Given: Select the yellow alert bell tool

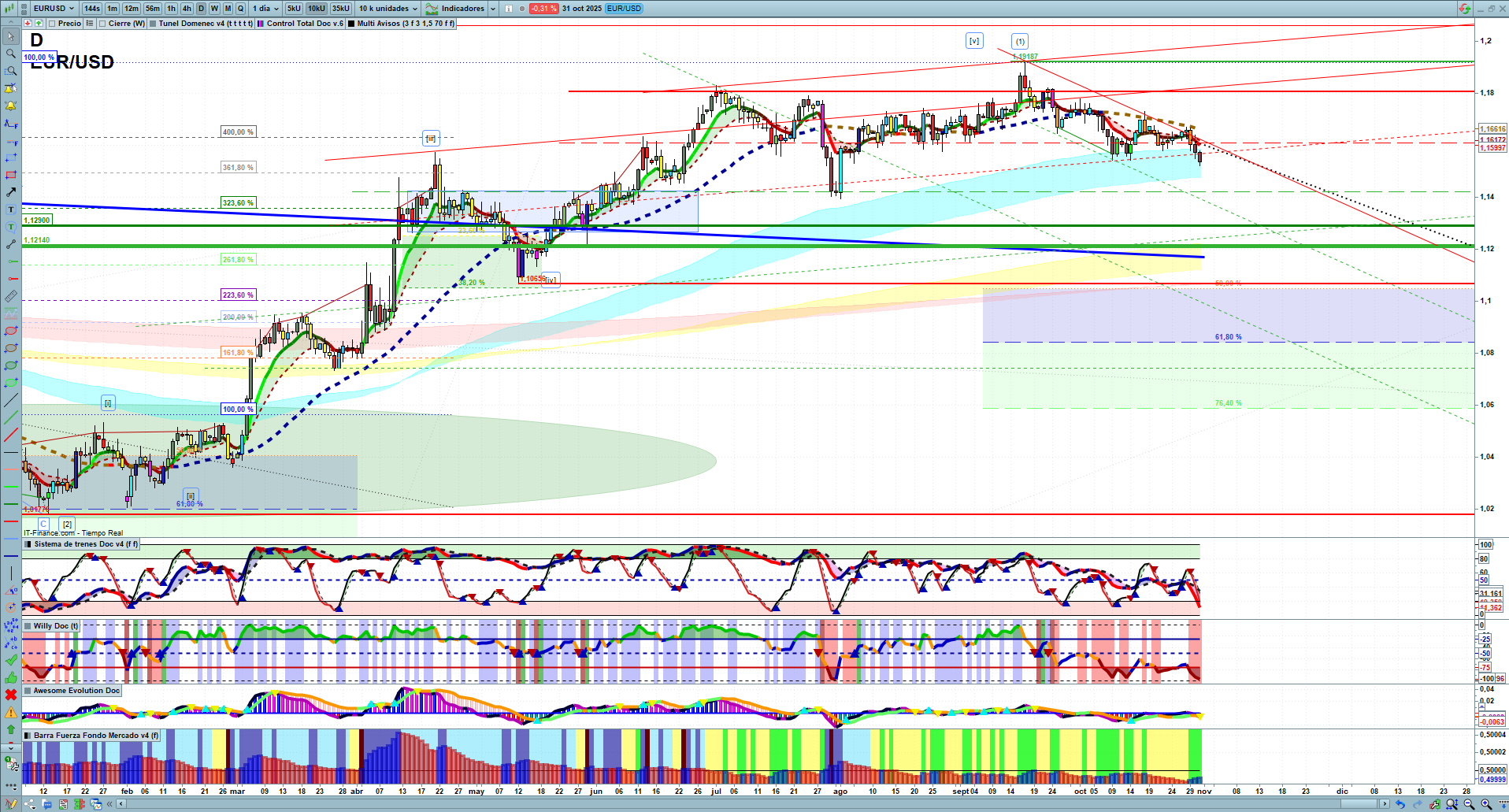Looking at the screenshot, I should tap(11, 106).
